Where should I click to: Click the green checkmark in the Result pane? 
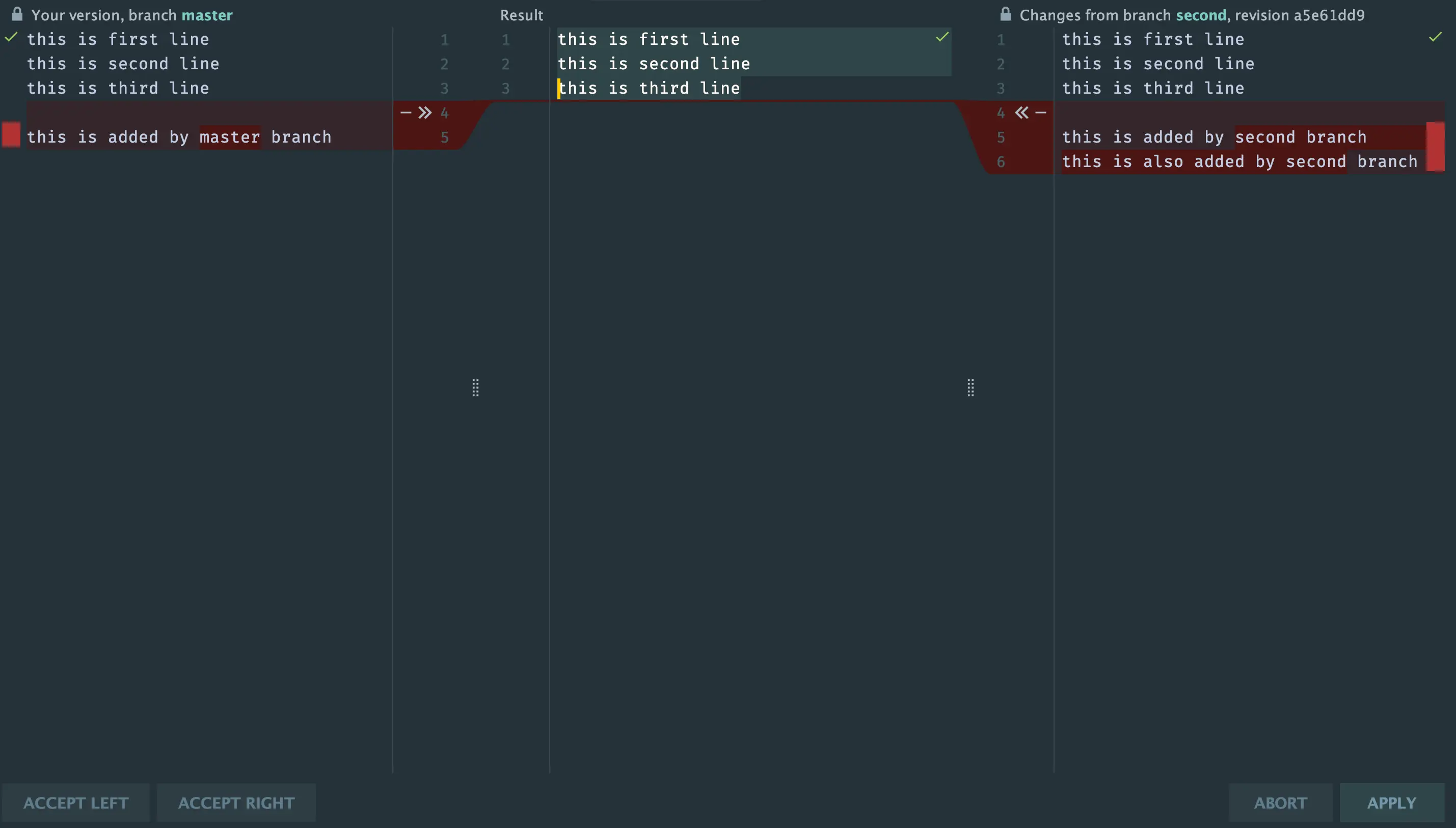tap(942, 38)
